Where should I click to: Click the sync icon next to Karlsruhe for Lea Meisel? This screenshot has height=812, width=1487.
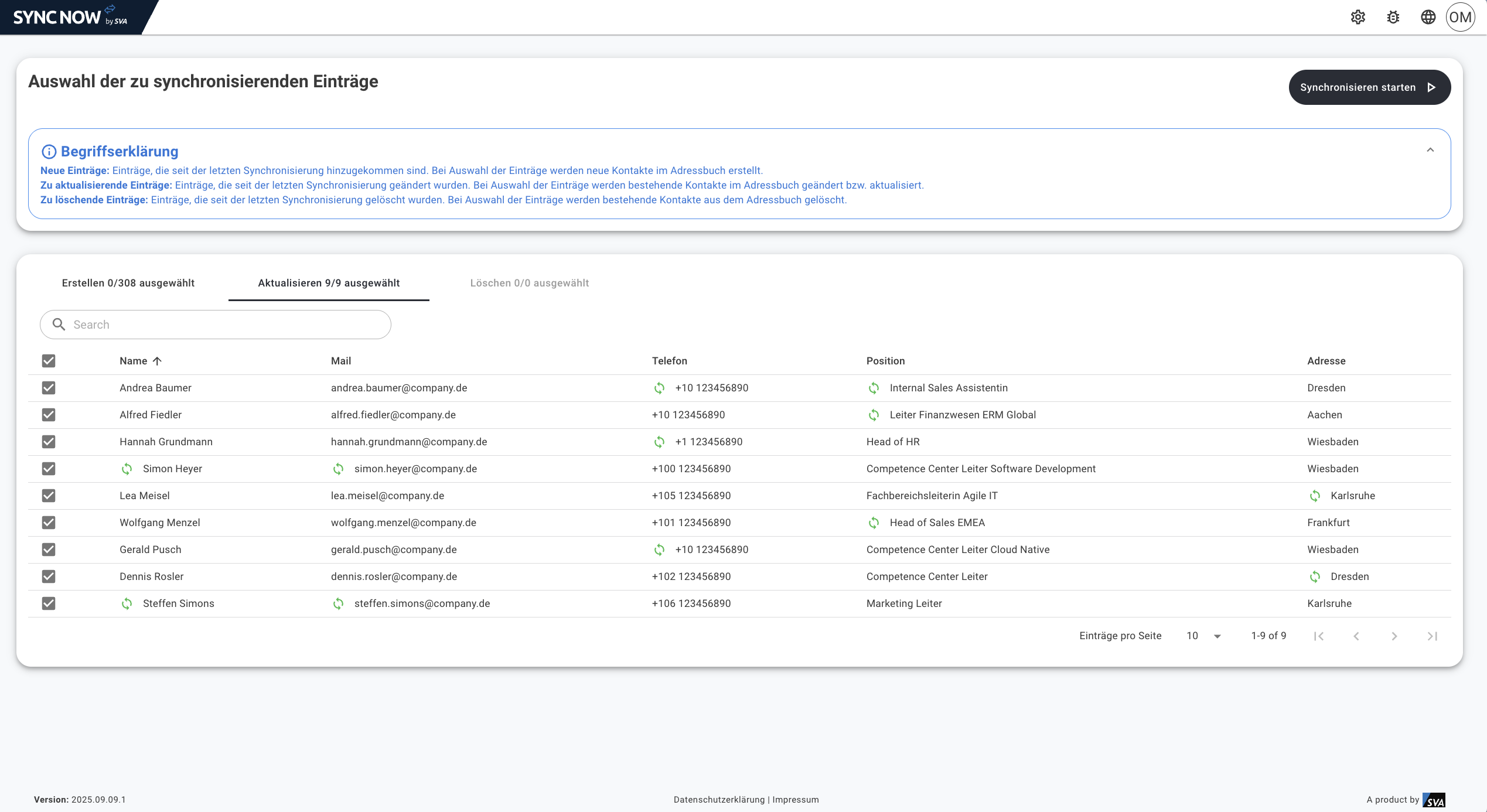tap(1315, 496)
